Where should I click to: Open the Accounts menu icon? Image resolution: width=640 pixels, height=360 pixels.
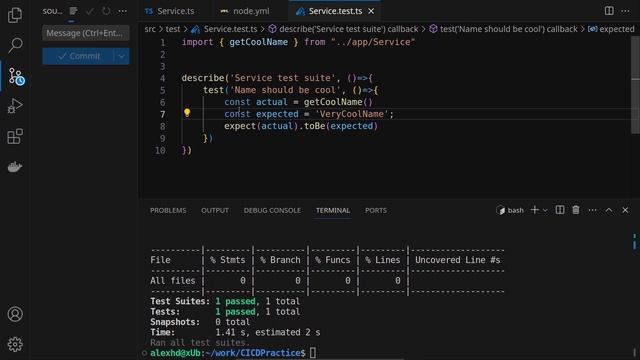15,314
